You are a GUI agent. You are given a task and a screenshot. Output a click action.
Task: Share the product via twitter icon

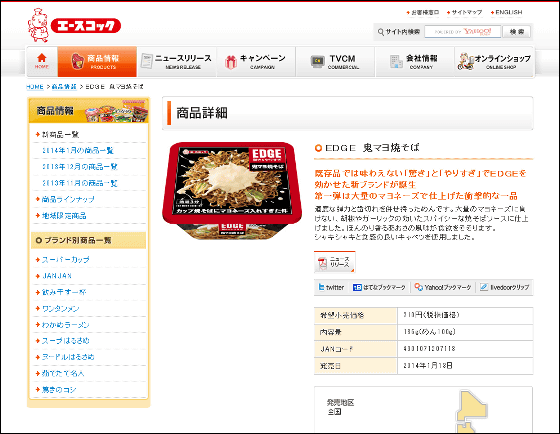coord(331,287)
